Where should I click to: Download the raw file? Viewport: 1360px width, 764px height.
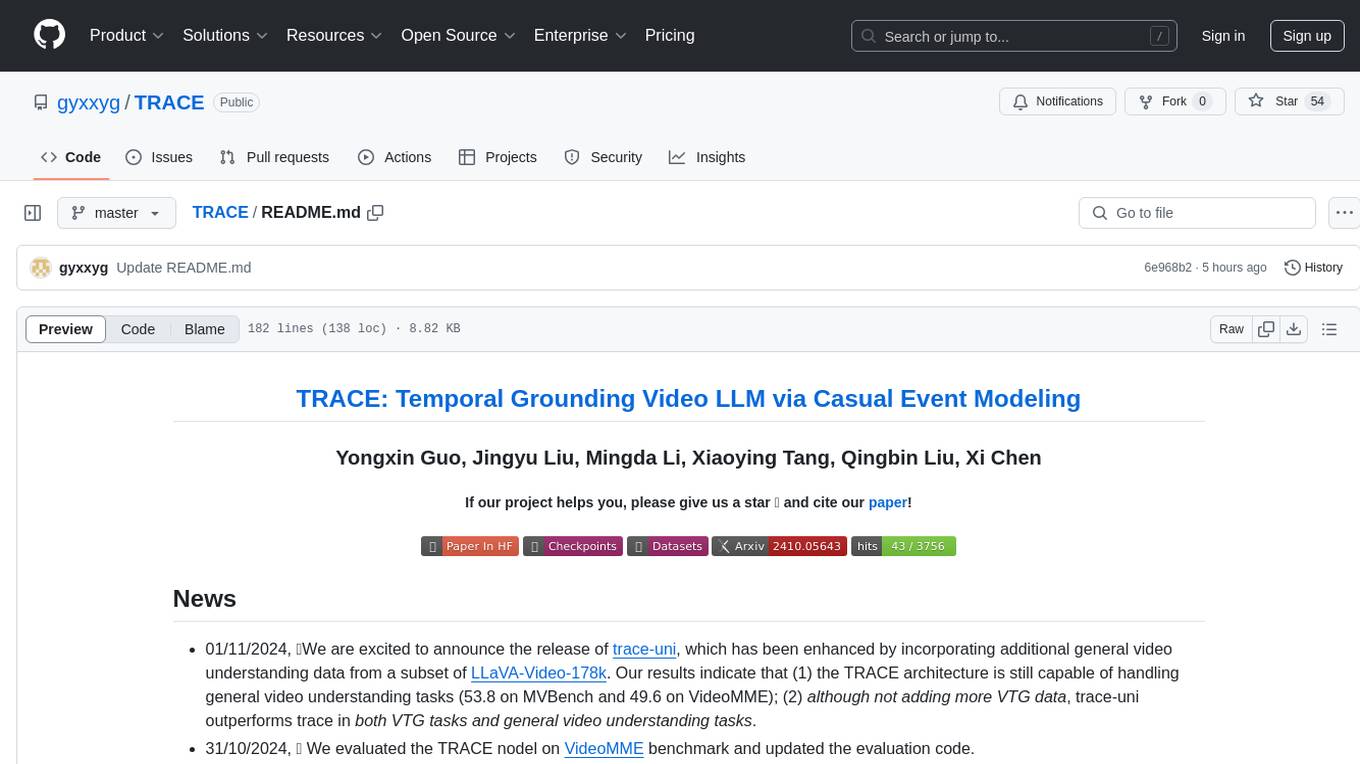pyautogui.click(x=1293, y=329)
